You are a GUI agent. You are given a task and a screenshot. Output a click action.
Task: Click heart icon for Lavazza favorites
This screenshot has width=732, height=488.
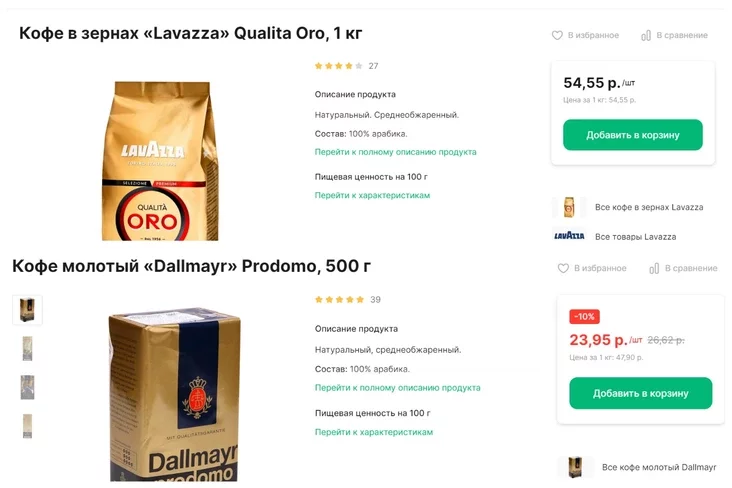pos(557,35)
